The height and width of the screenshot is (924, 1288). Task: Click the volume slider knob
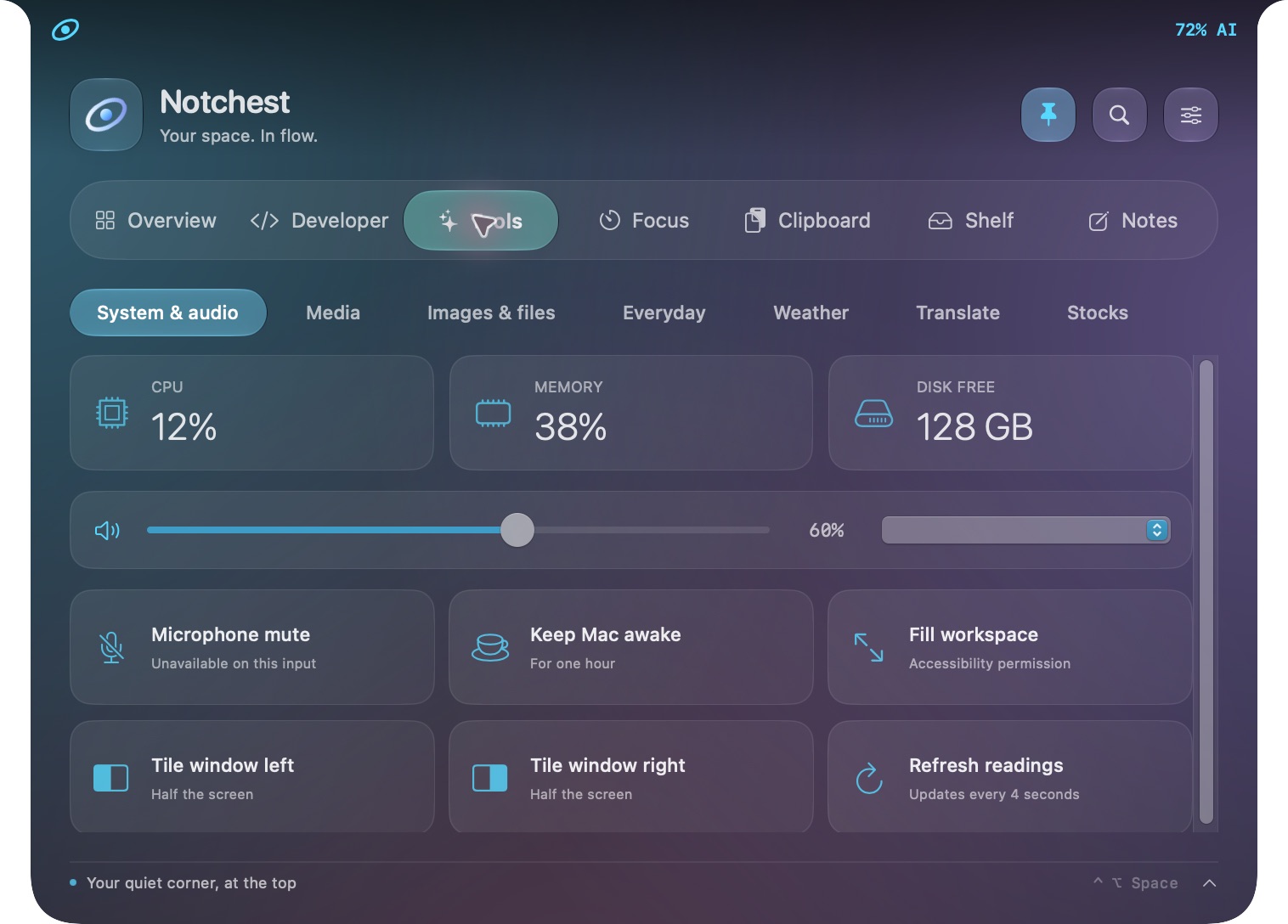[517, 530]
